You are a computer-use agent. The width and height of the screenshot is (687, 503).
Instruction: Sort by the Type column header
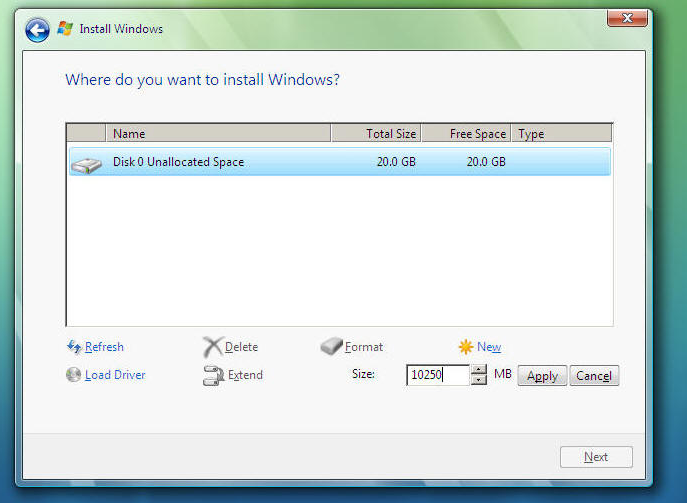pyautogui.click(x=562, y=134)
